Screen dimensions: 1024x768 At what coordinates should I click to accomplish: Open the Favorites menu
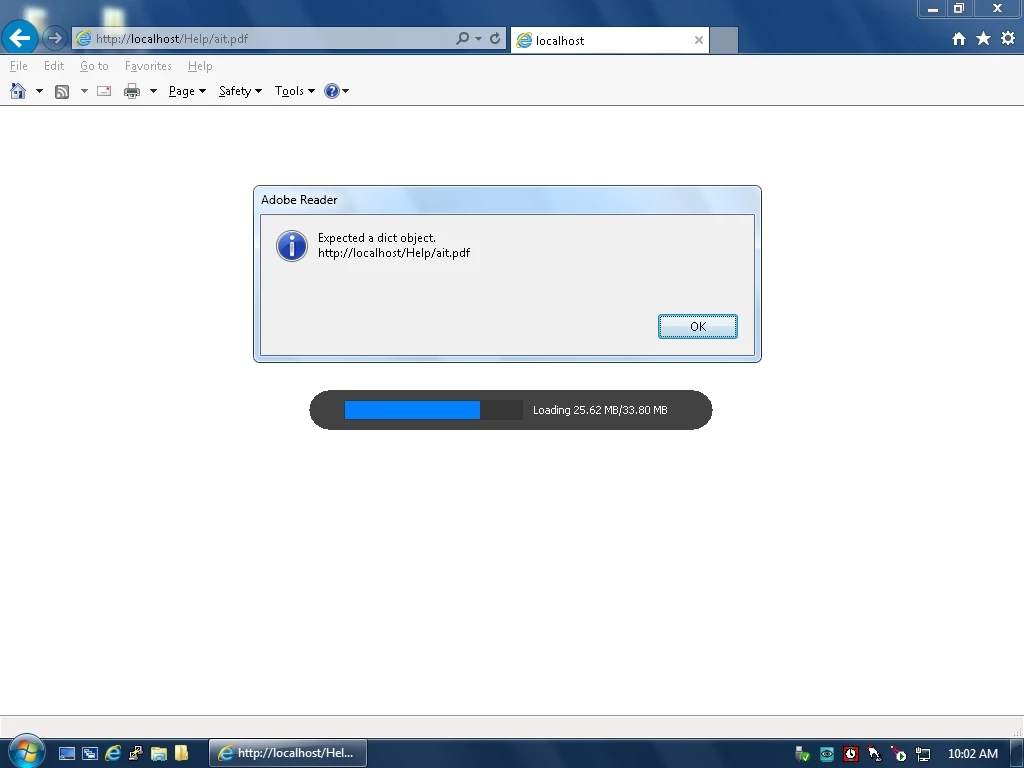coord(148,66)
